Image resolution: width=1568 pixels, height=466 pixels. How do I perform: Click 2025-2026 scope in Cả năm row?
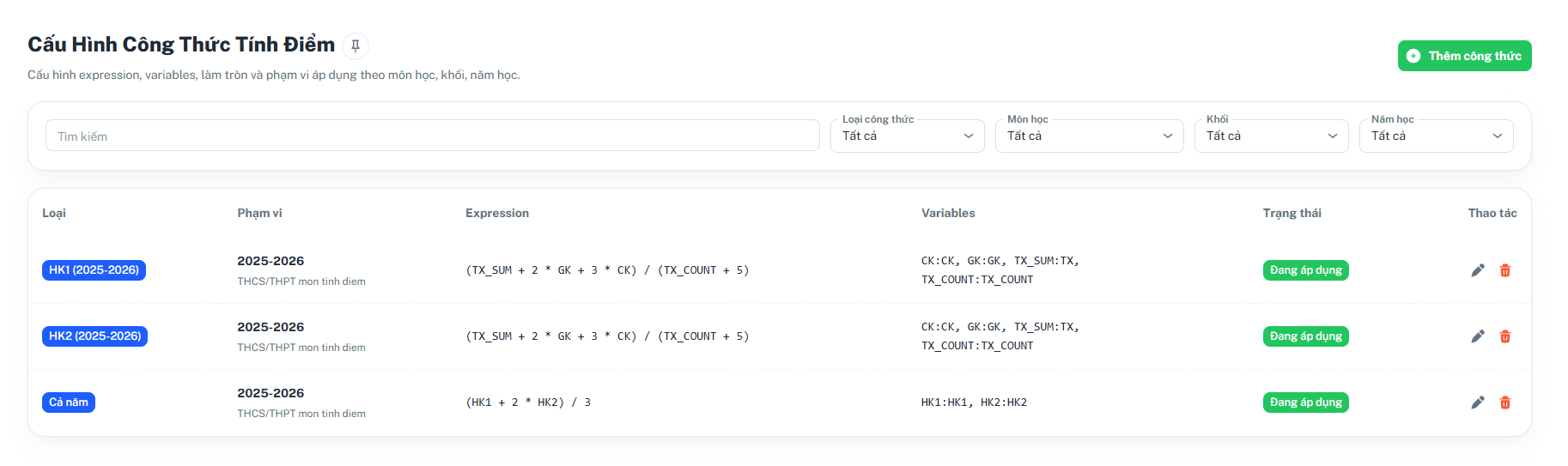pyautogui.click(x=270, y=393)
